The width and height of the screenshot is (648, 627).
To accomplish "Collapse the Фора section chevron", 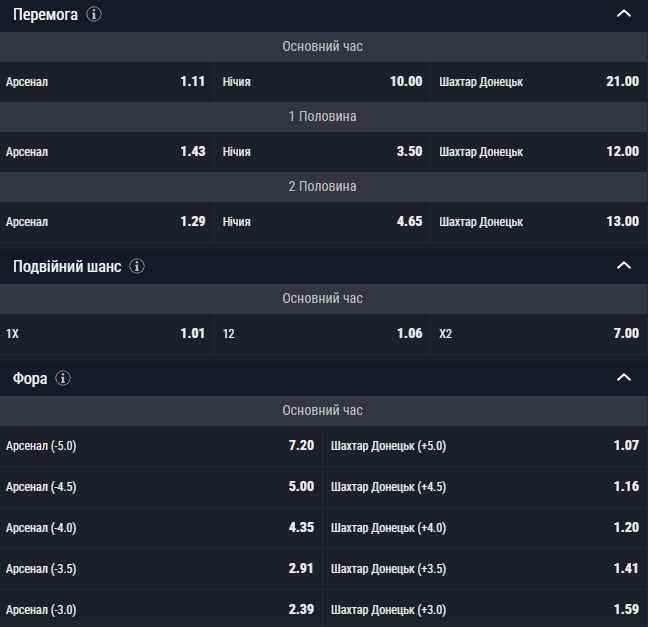I will 624,378.
